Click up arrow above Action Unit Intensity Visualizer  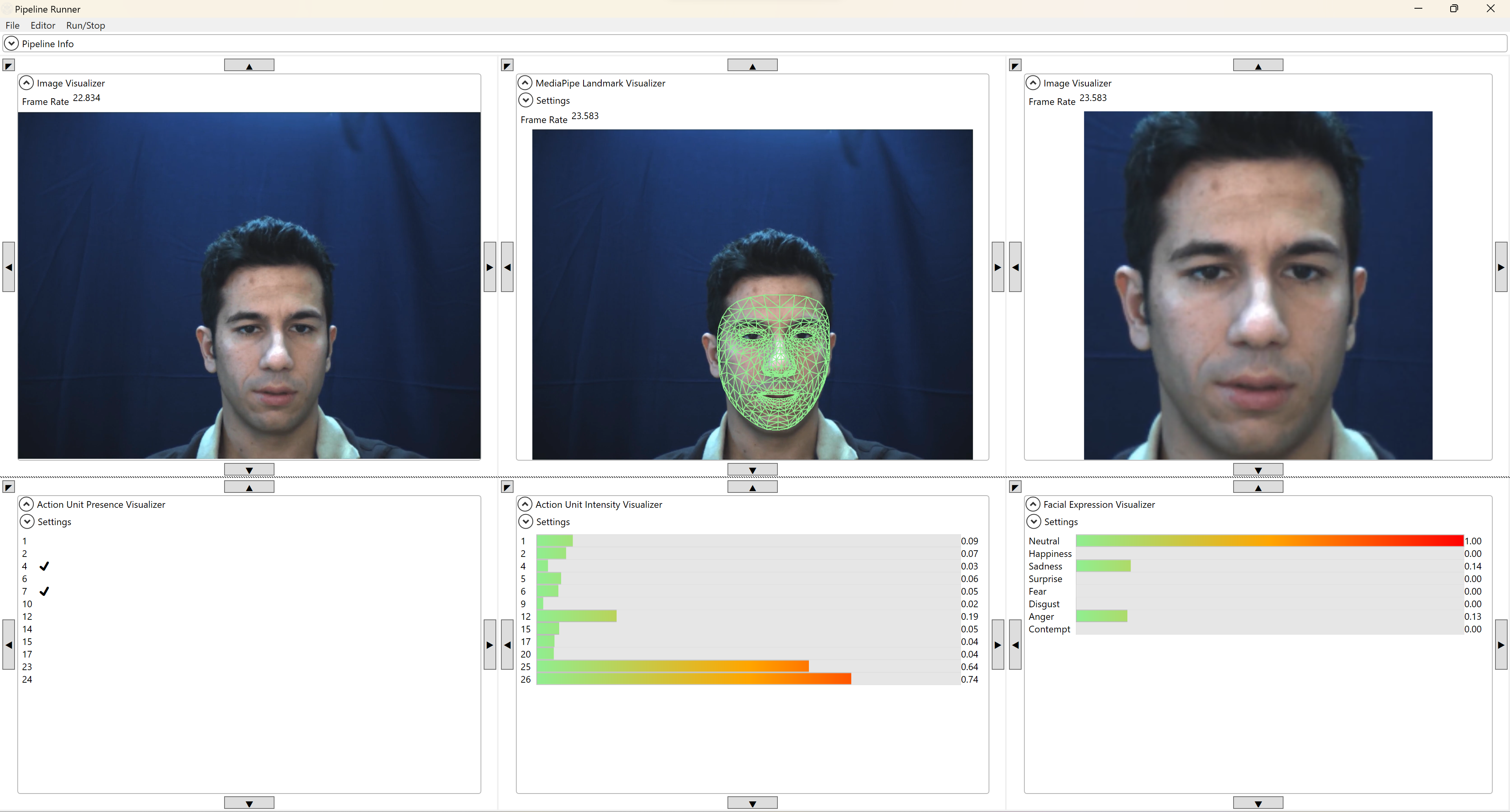752,487
